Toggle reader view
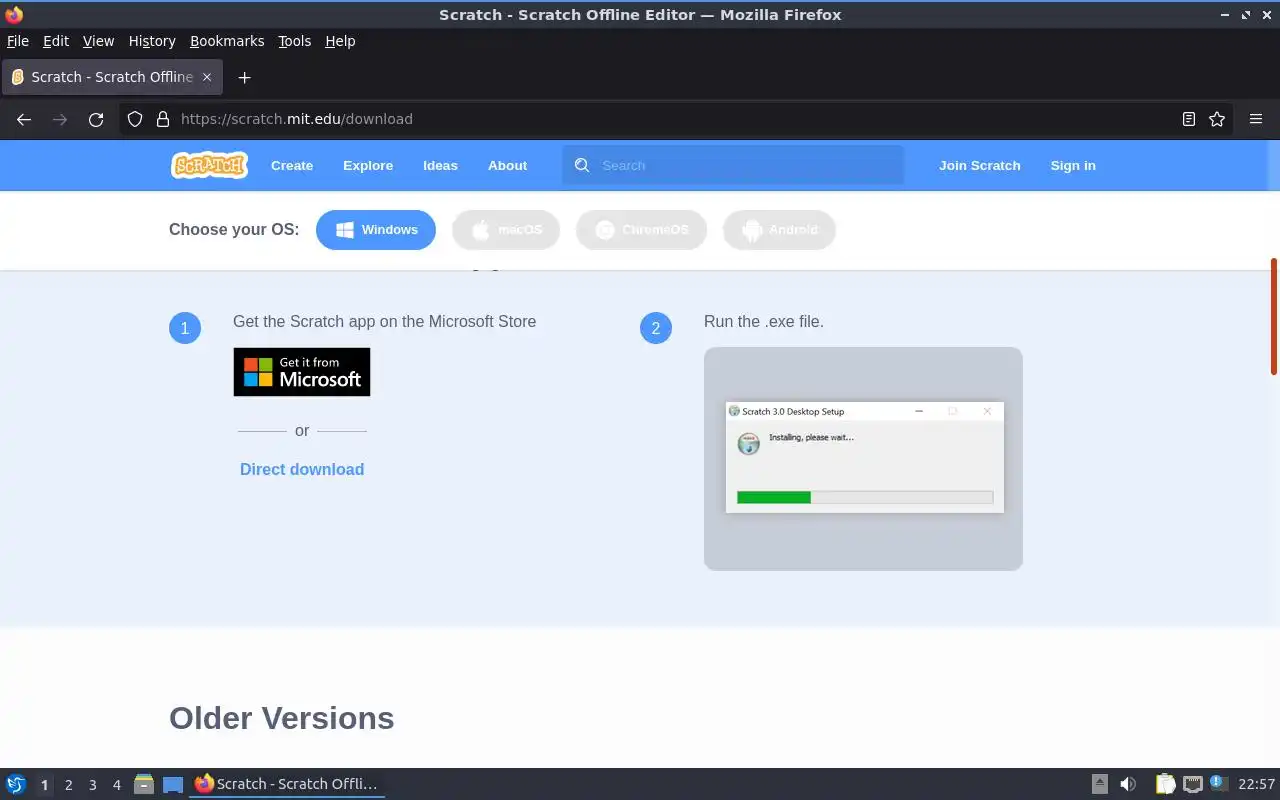 point(1188,119)
